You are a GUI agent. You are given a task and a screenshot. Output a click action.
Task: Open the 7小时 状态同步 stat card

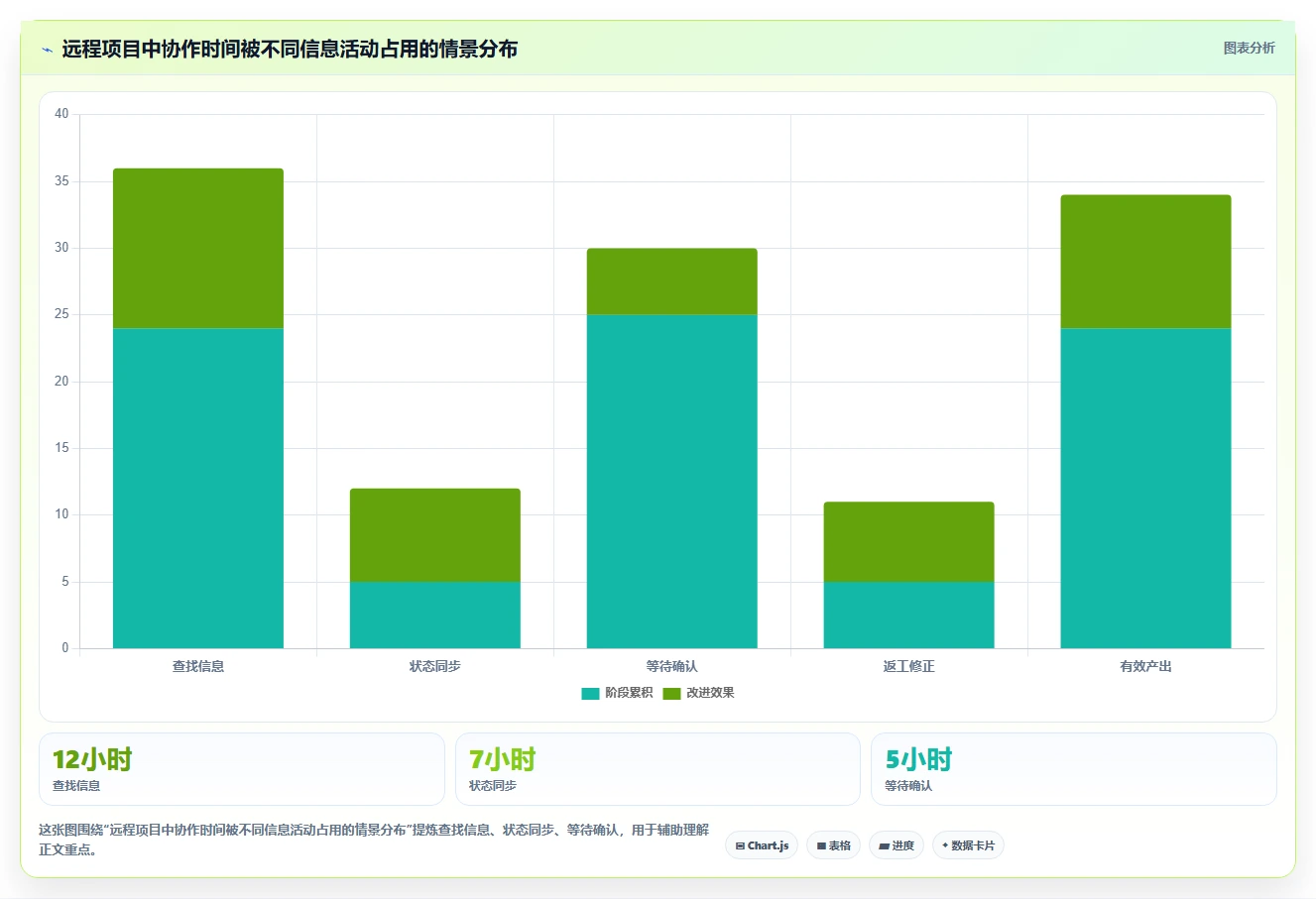pos(658,769)
